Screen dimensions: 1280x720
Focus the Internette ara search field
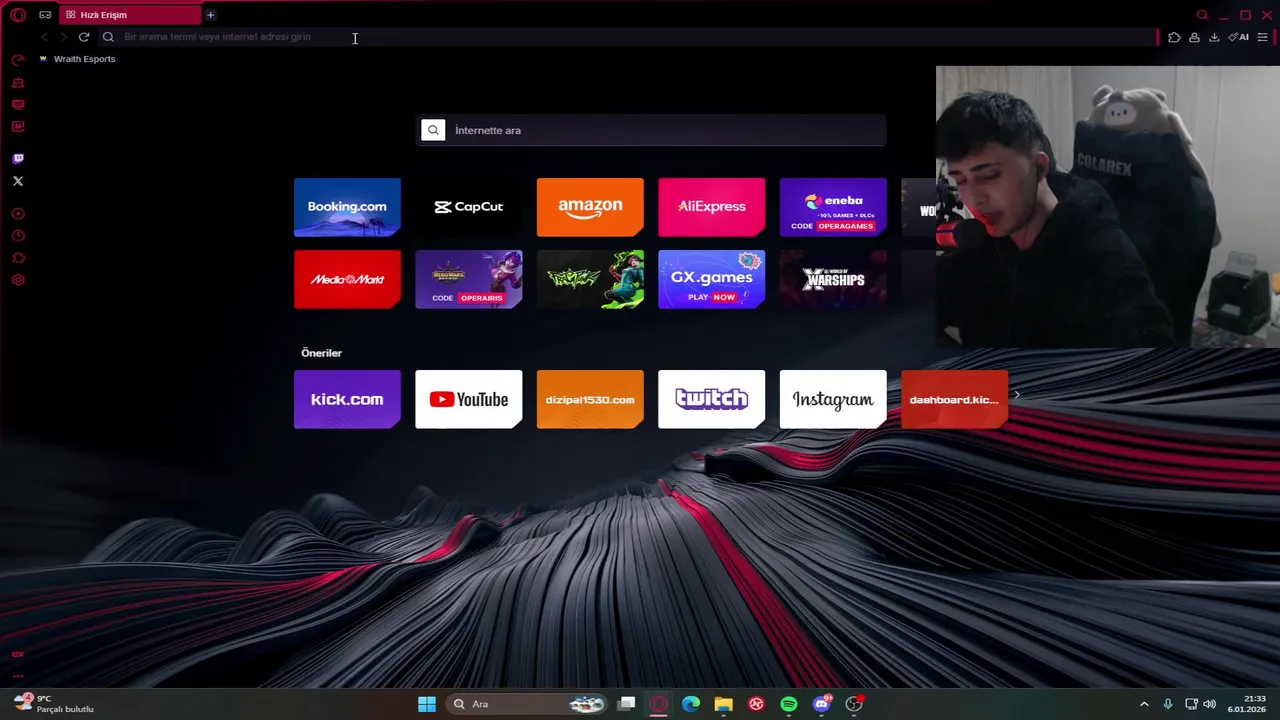(651, 130)
